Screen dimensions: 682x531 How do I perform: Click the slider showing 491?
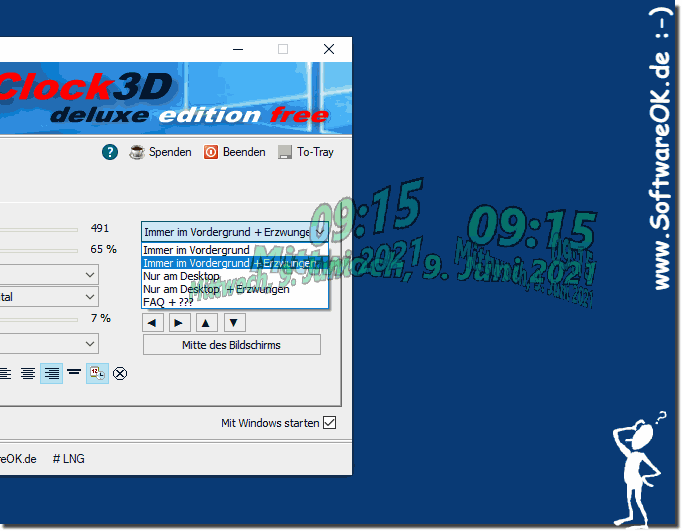click(39, 229)
